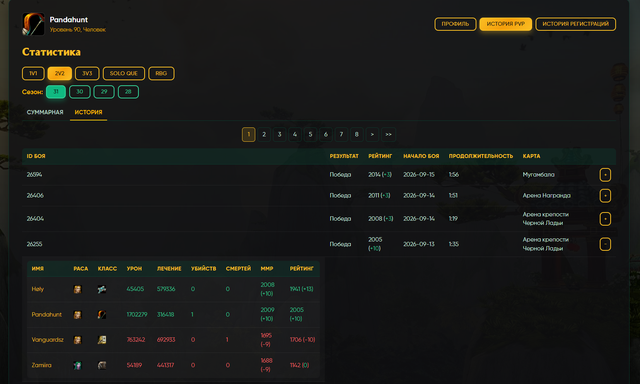Click the КАРТА column header

[x=531, y=156]
